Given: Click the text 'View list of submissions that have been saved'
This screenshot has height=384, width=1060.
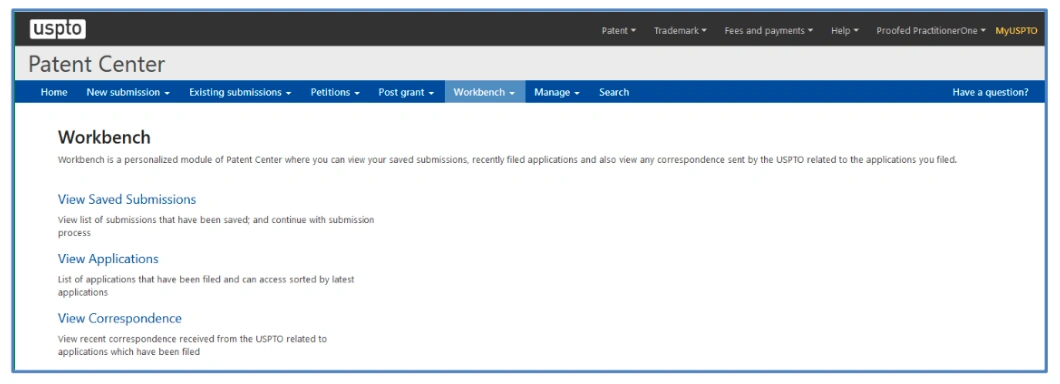Looking at the screenshot, I should [153, 220].
